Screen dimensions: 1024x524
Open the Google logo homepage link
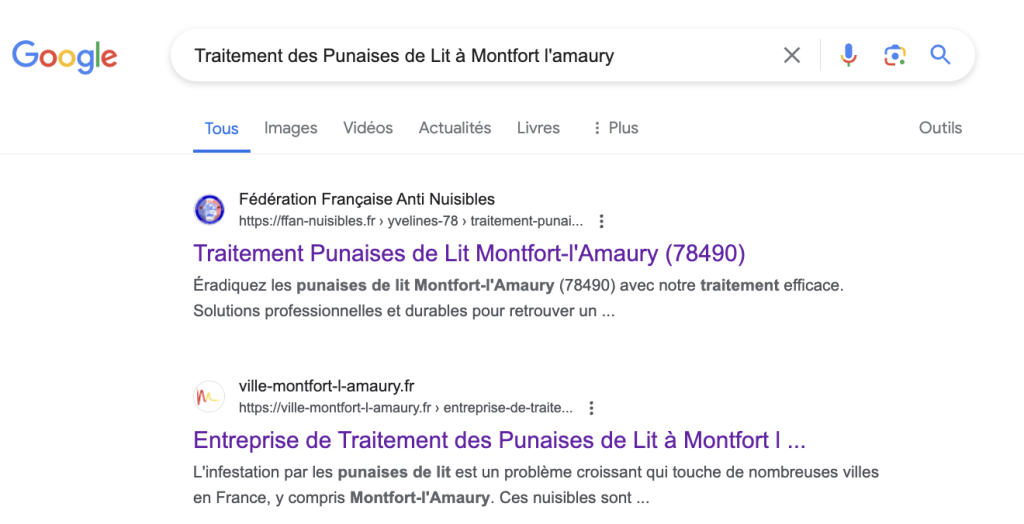pyautogui.click(x=65, y=56)
